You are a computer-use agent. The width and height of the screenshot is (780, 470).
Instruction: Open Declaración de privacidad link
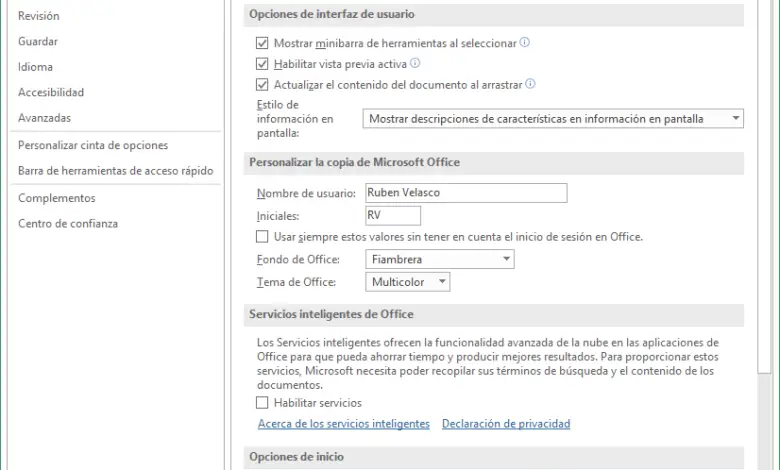click(506, 424)
